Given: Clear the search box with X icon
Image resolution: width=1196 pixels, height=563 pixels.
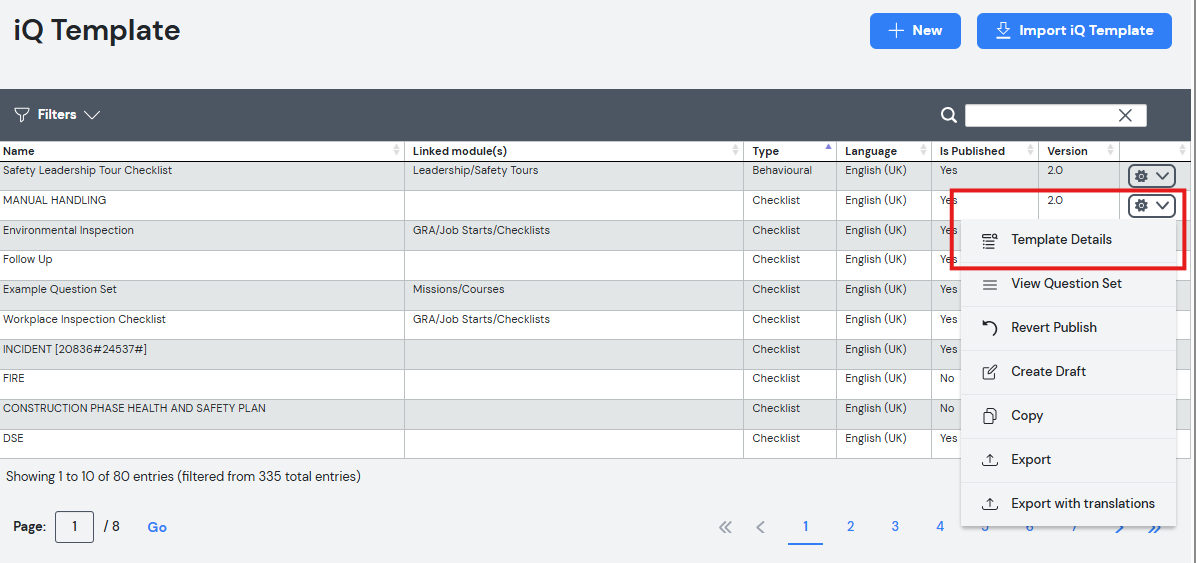Looking at the screenshot, I should 1125,115.
